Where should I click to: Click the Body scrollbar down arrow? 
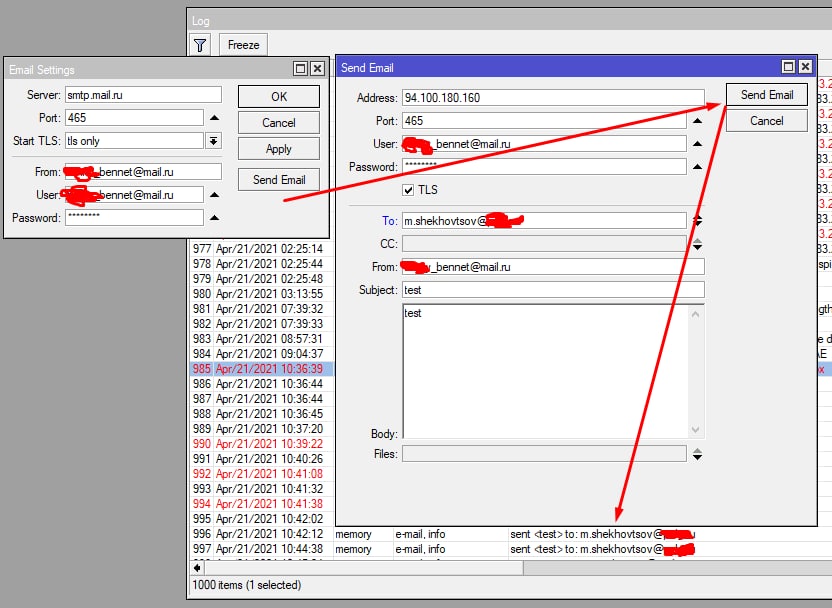click(x=696, y=430)
